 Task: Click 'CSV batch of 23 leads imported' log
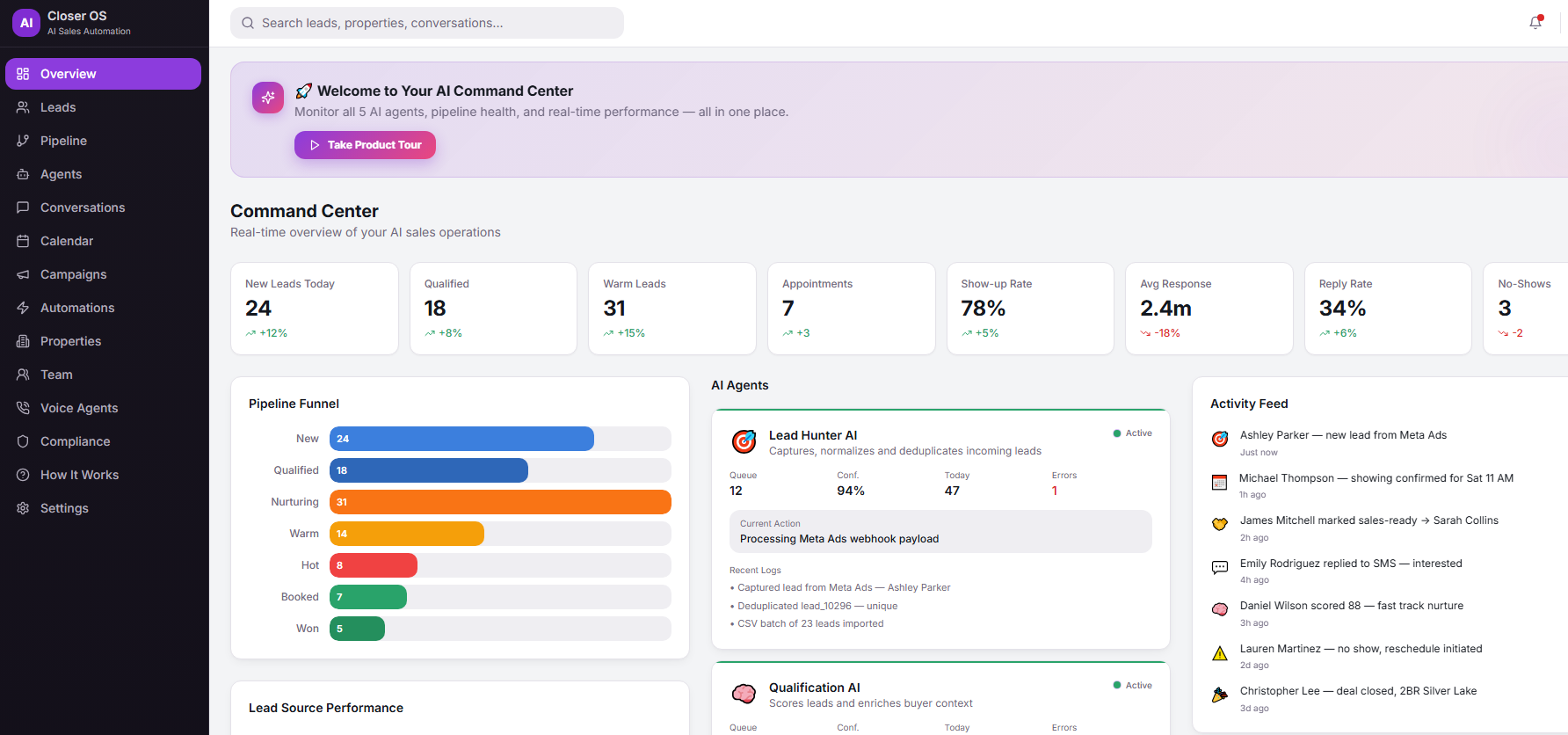click(807, 623)
